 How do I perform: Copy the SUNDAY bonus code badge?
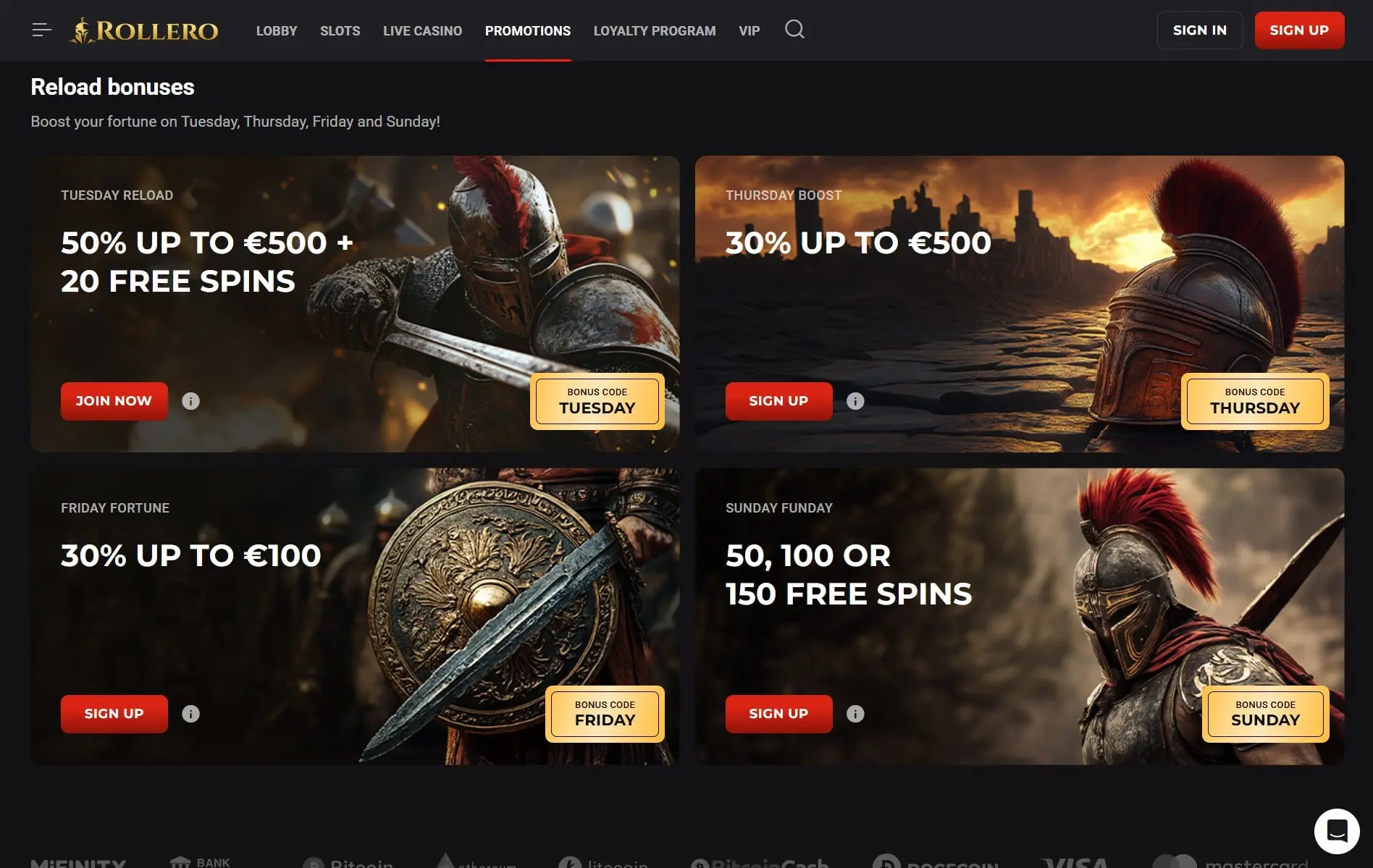(1266, 714)
